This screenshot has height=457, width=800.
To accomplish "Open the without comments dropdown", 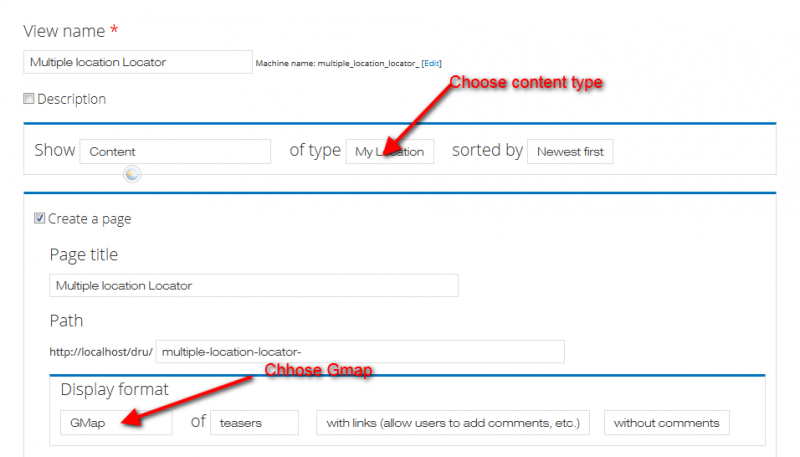I will click(x=666, y=423).
